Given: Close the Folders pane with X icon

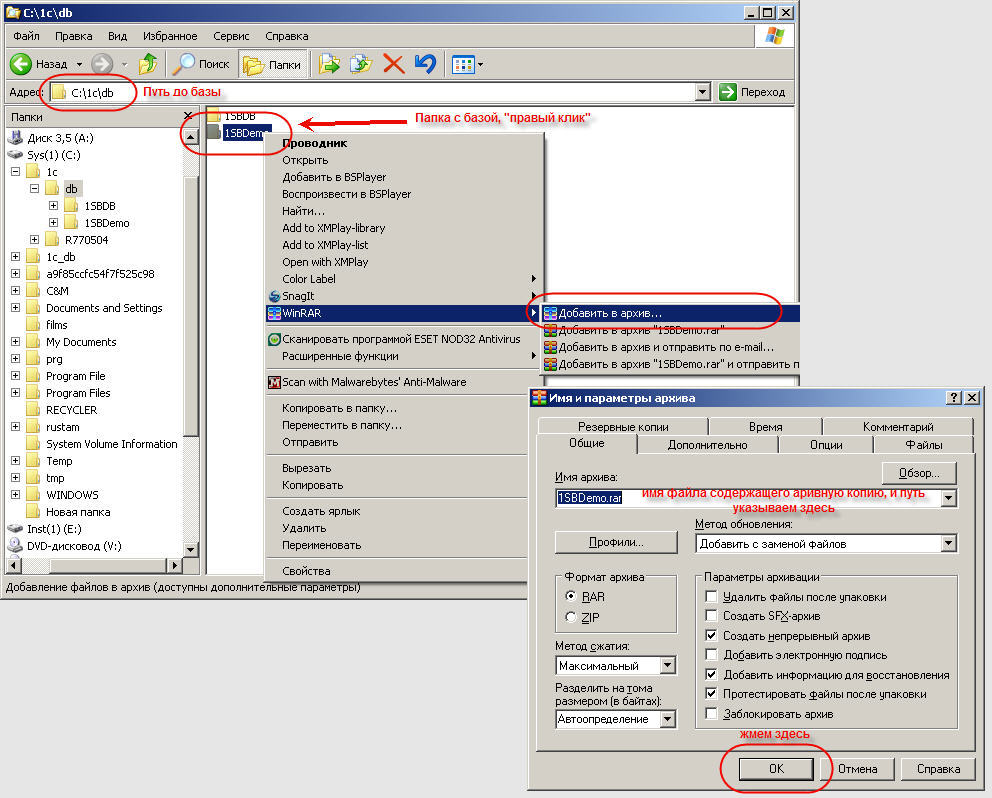Looking at the screenshot, I should 188,117.
